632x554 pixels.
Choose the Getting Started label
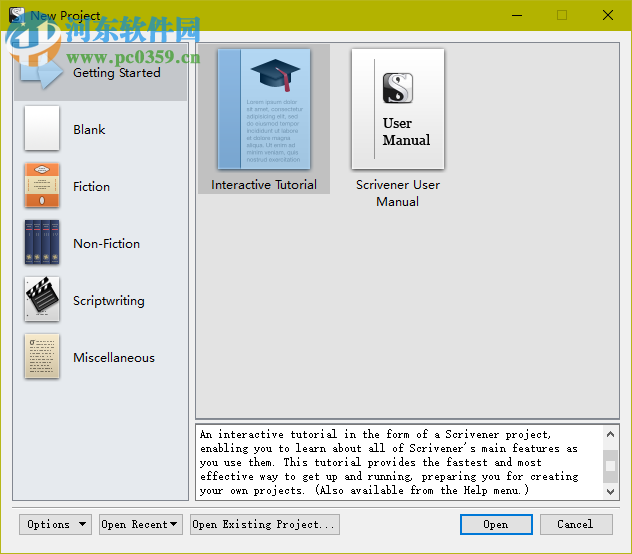click(117, 73)
